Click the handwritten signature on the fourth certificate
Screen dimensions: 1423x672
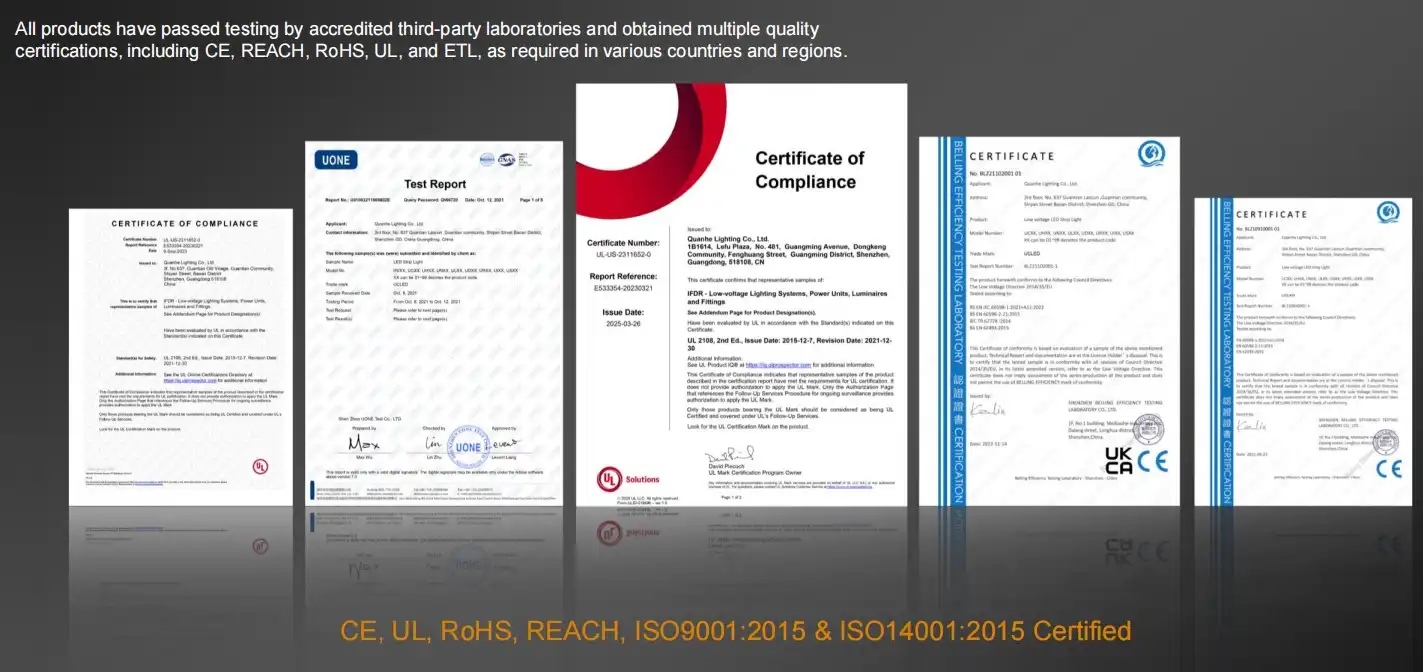[988, 407]
